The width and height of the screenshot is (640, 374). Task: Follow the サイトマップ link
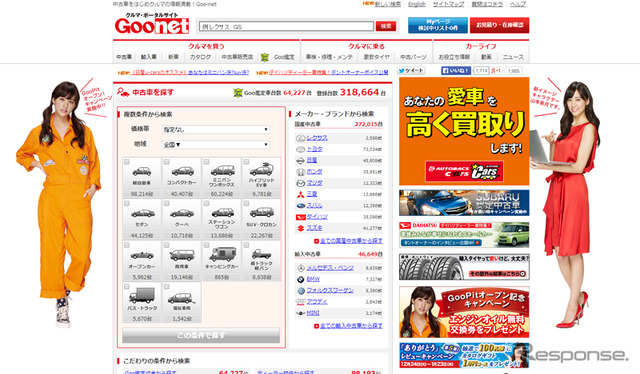point(448,4)
